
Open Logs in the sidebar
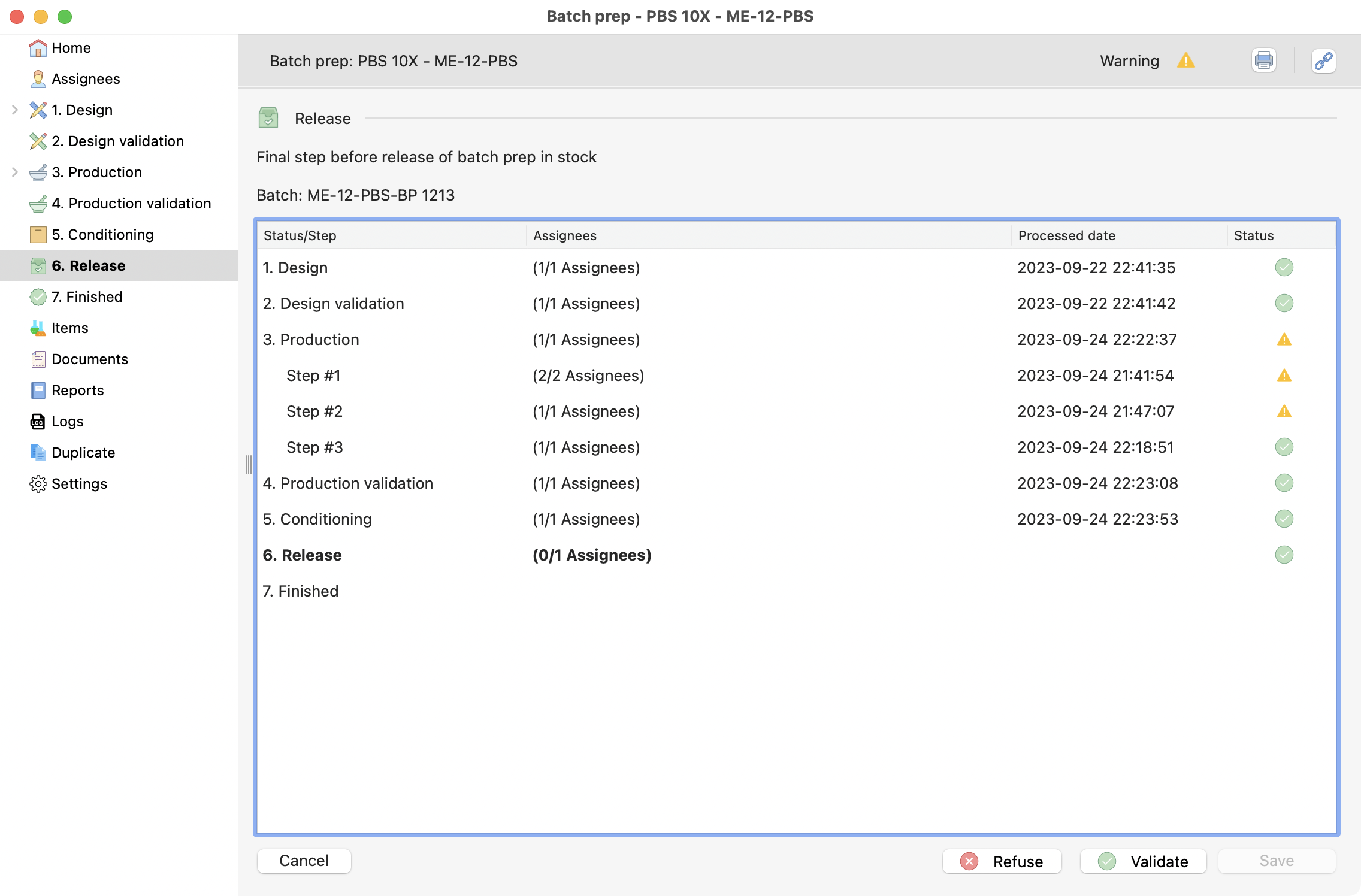[119, 422]
